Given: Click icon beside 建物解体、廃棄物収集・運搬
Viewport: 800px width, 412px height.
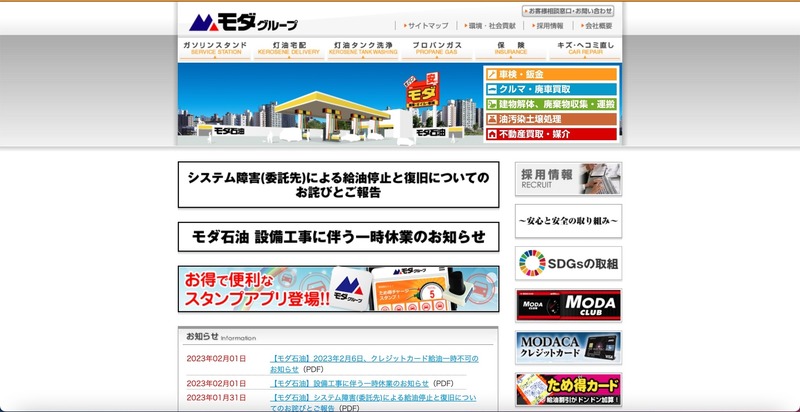Looking at the screenshot, I should point(492,104).
